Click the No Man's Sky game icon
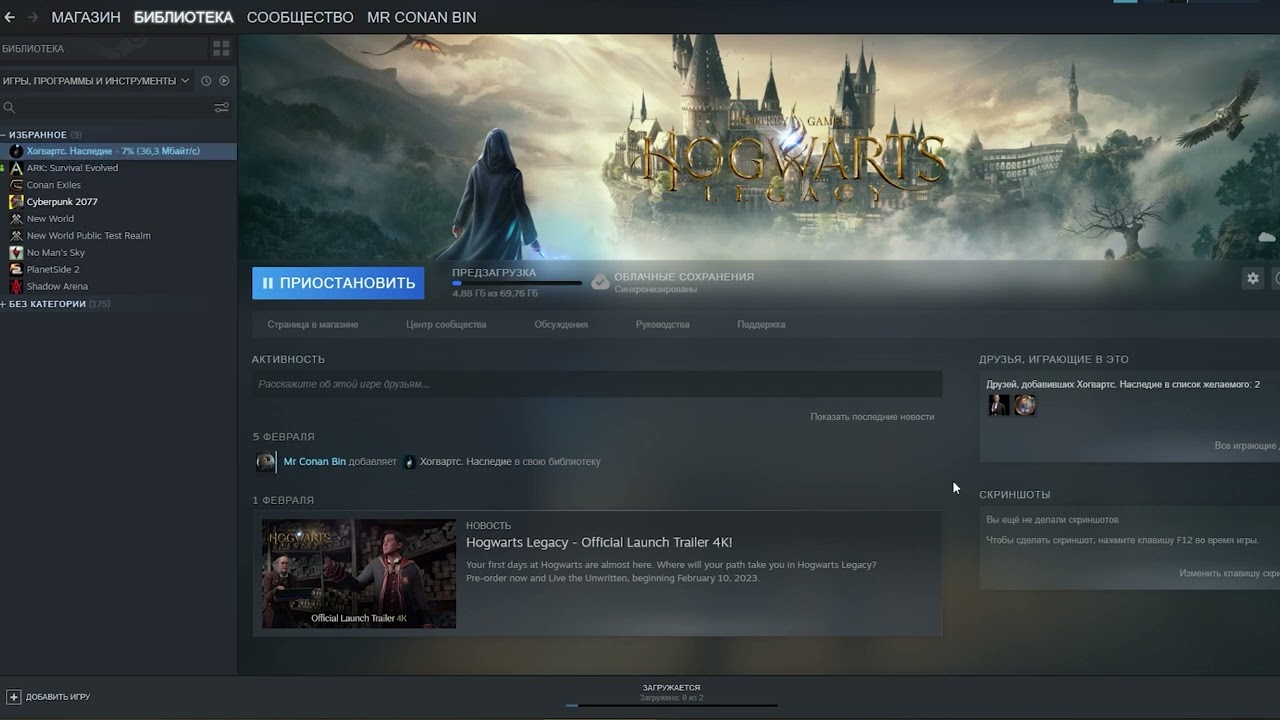The width and height of the screenshot is (1280, 720). click(x=16, y=253)
